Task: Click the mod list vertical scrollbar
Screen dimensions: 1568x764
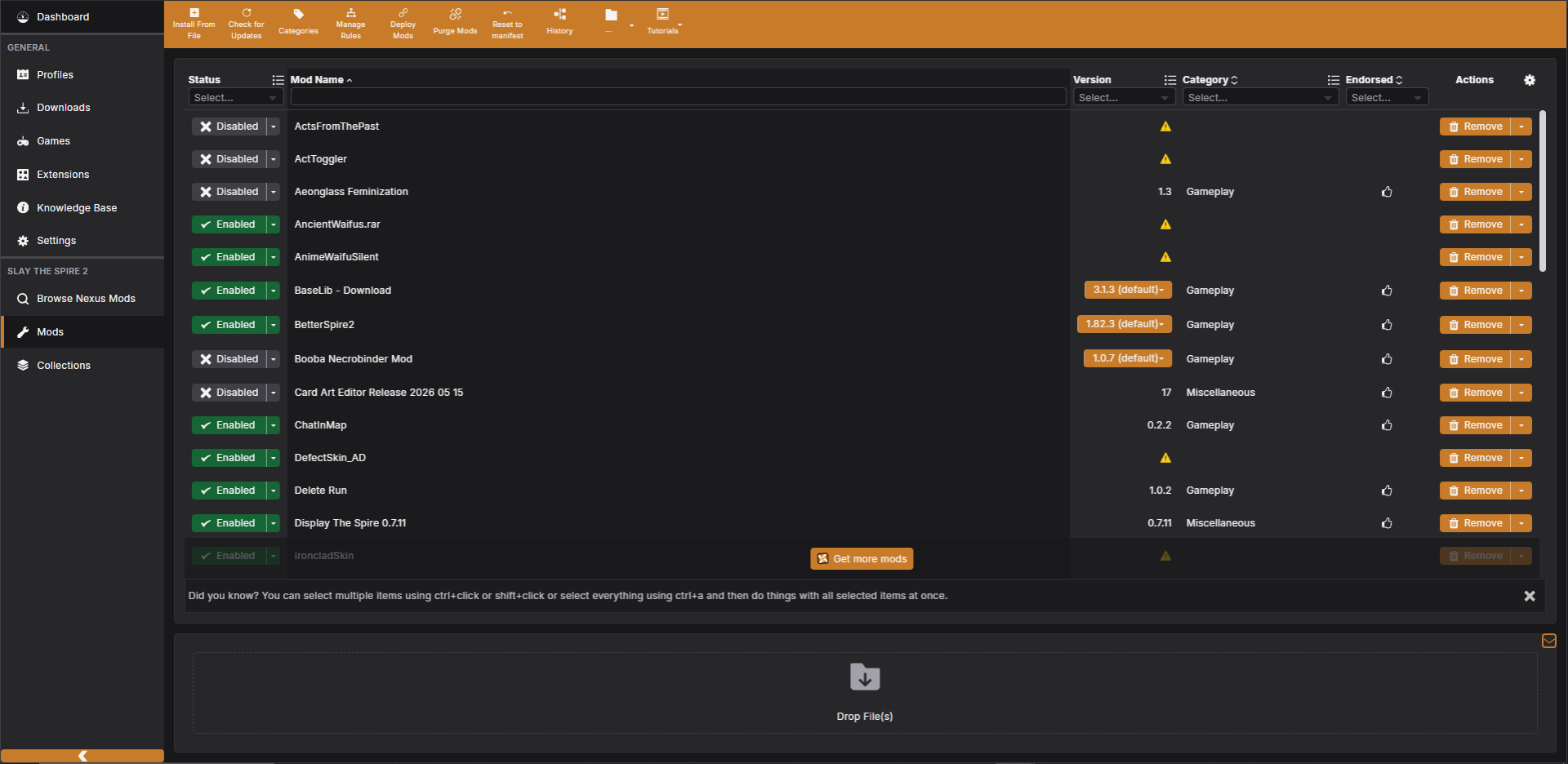Action: pos(1542,191)
